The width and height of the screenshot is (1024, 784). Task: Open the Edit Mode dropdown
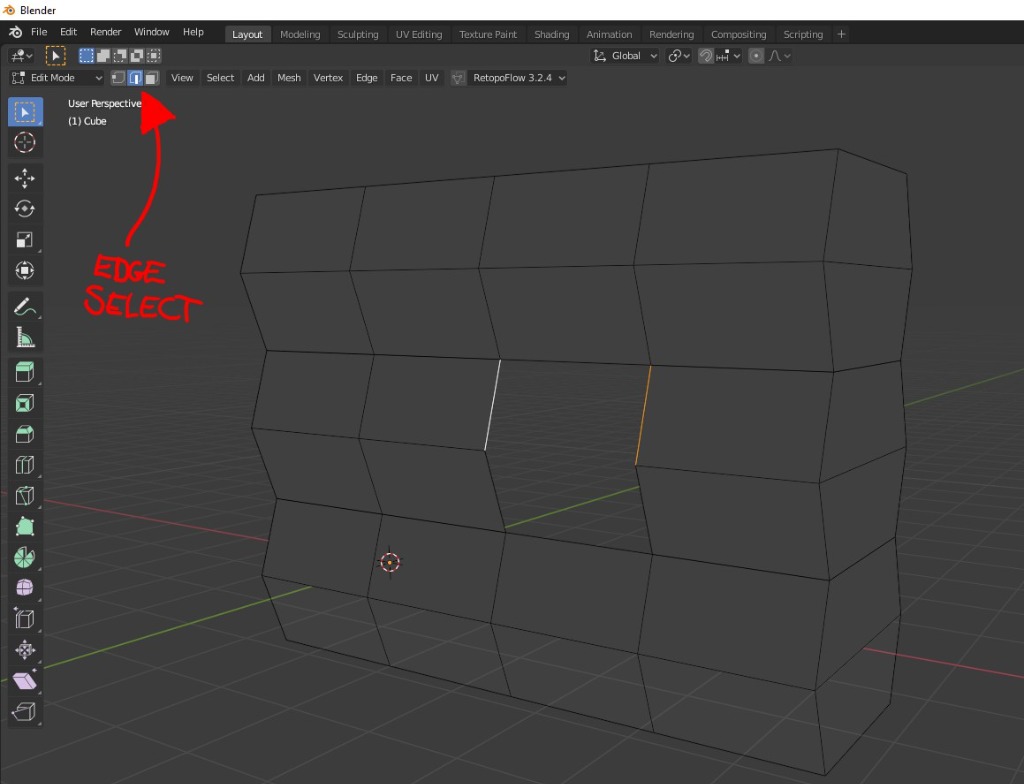click(x=57, y=78)
